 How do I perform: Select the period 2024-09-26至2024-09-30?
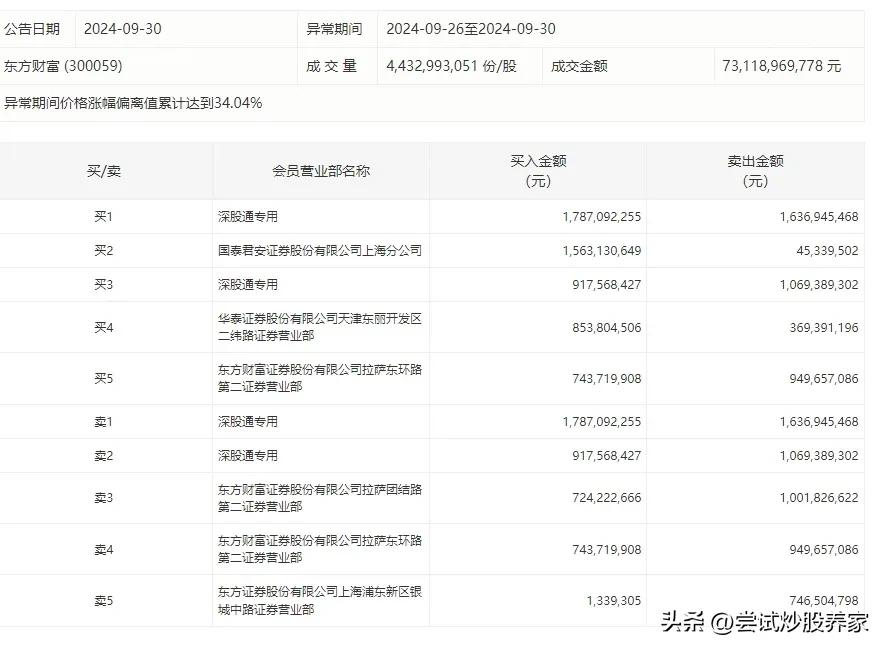pos(471,29)
